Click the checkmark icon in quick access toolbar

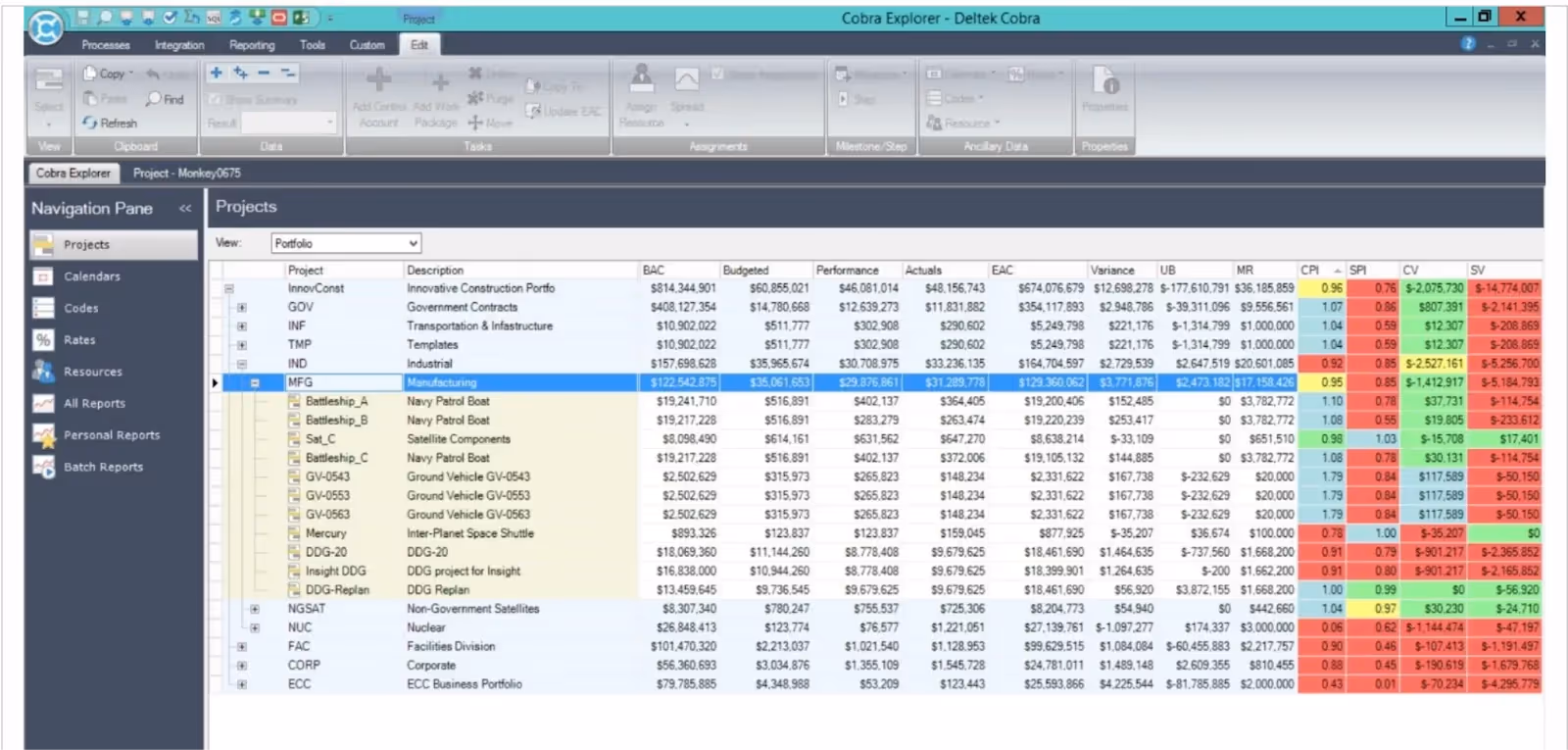170,18
